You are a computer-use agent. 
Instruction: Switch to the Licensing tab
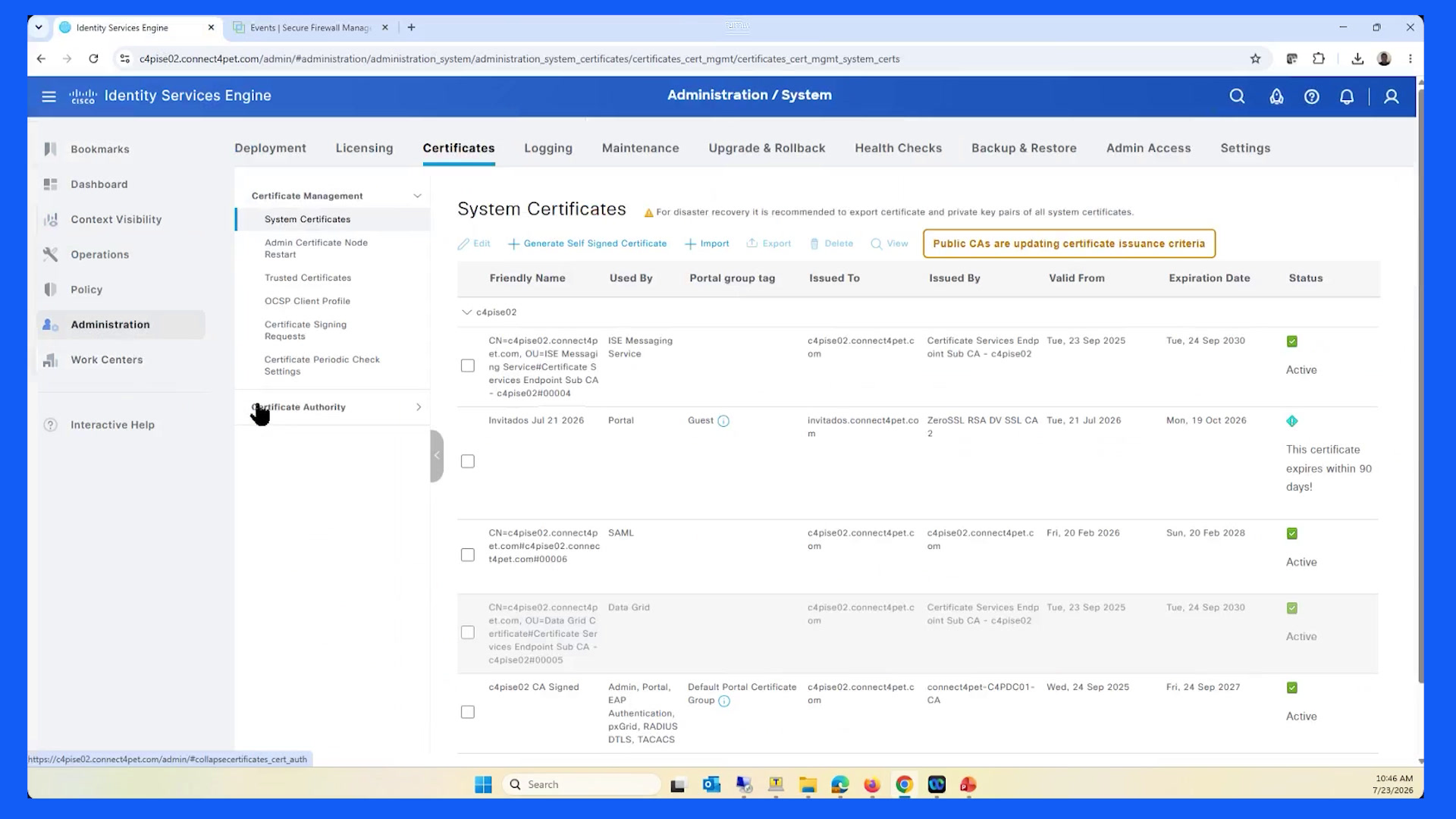364,148
